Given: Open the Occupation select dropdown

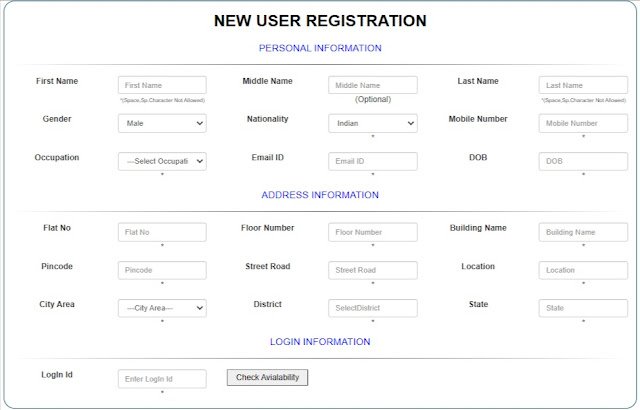Looking at the screenshot, I should 162,161.
